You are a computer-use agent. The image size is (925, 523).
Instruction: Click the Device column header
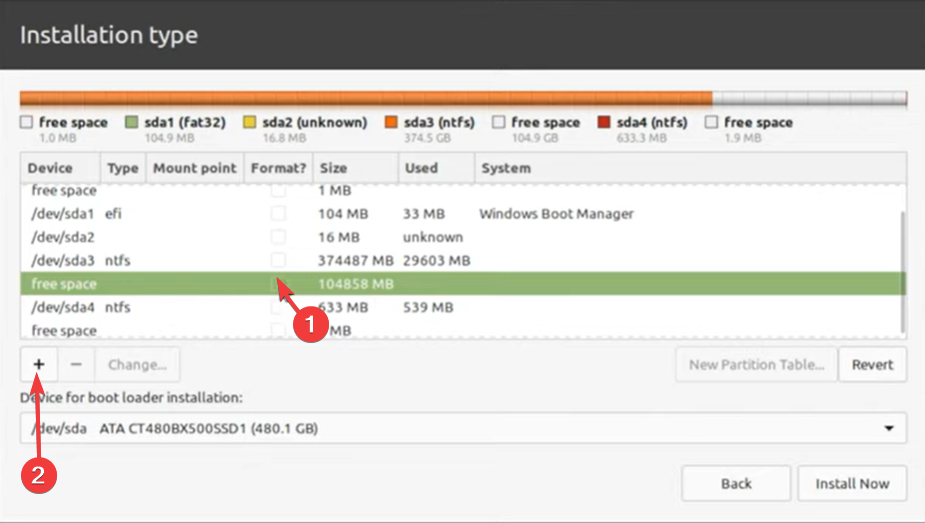point(60,168)
